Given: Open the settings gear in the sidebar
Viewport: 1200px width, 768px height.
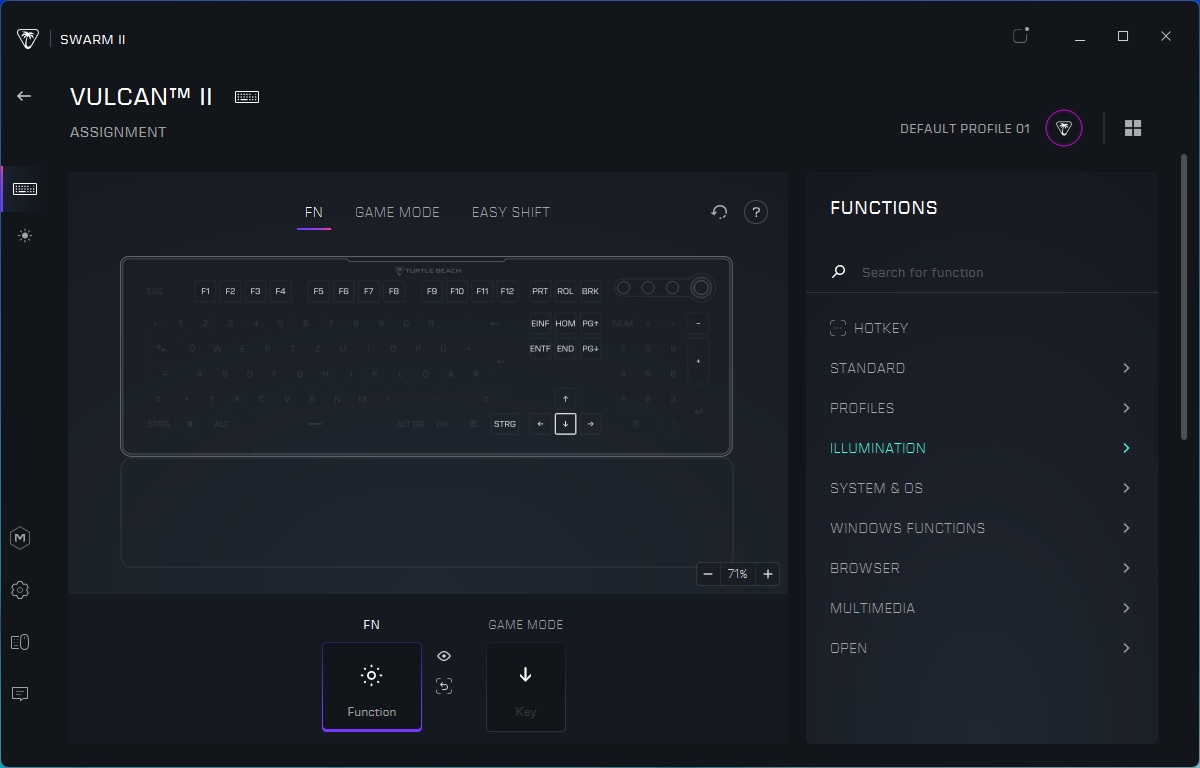Looking at the screenshot, I should click(20, 590).
